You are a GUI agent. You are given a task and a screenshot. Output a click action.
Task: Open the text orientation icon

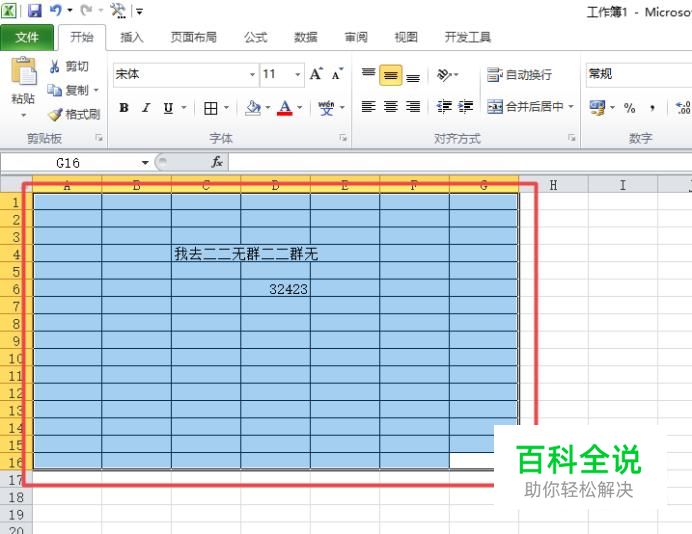coord(444,75)
